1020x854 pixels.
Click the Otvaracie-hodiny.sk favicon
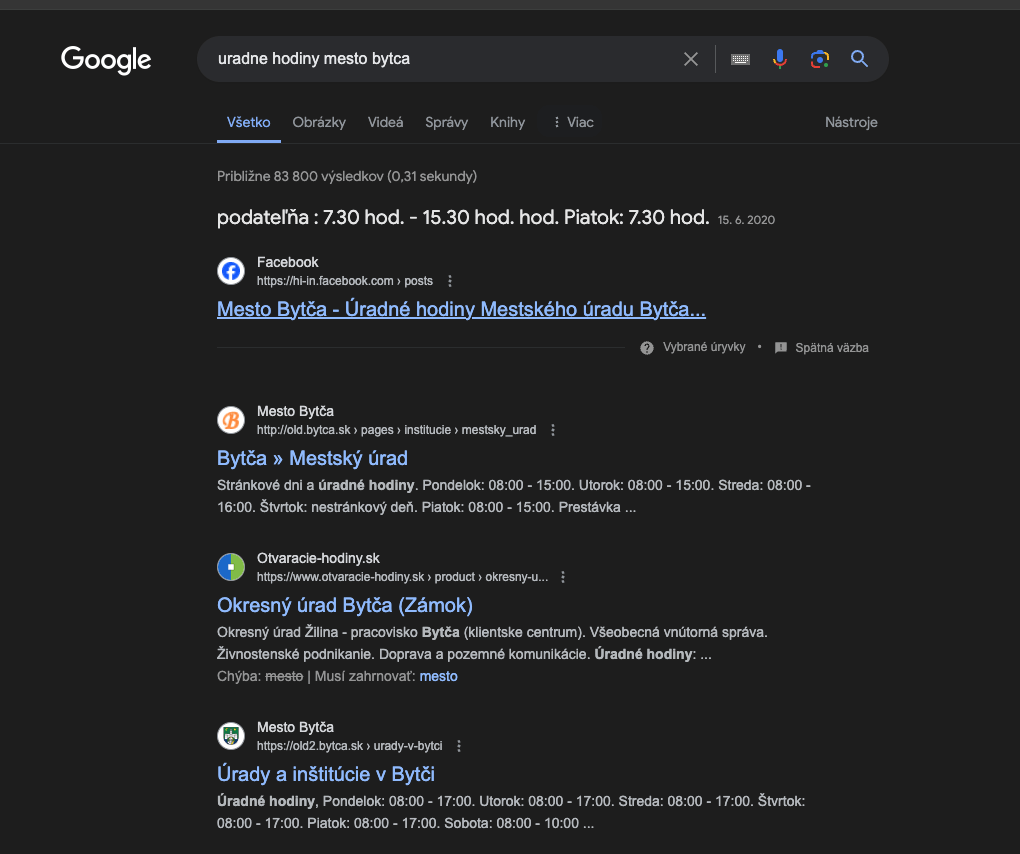[x=231, y=567]
